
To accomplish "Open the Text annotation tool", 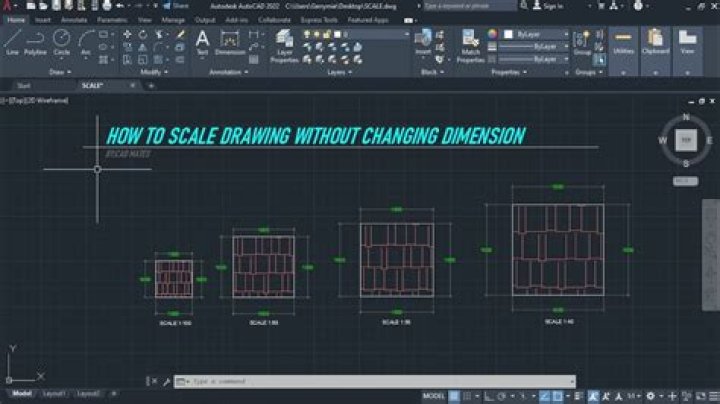I will (202, 42).
